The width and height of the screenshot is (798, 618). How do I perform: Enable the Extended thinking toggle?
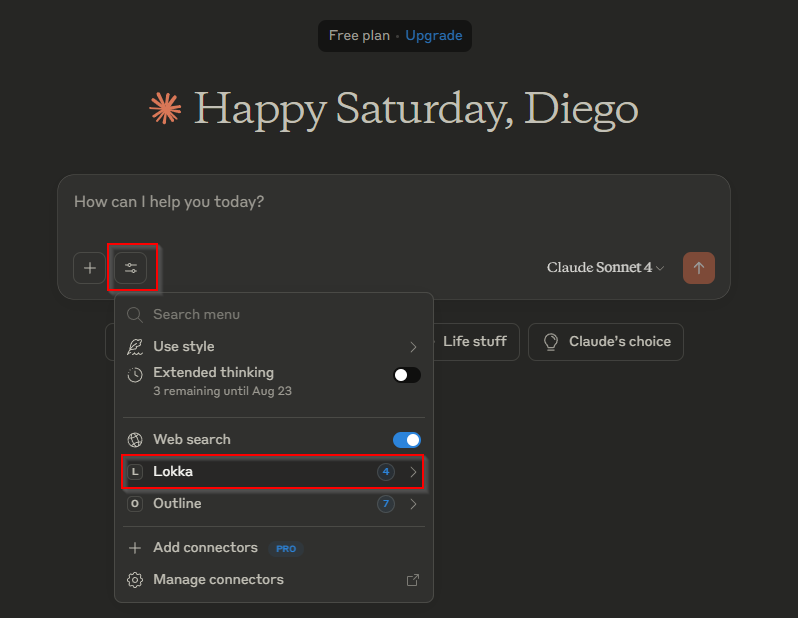click(407, 375)
